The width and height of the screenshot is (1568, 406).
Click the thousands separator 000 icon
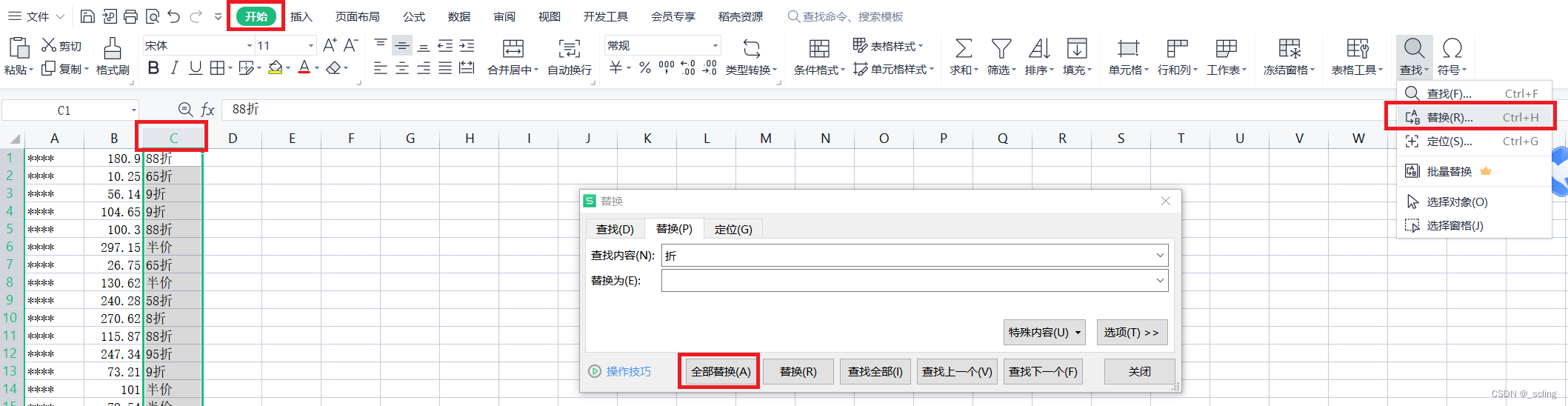[667, 68]
